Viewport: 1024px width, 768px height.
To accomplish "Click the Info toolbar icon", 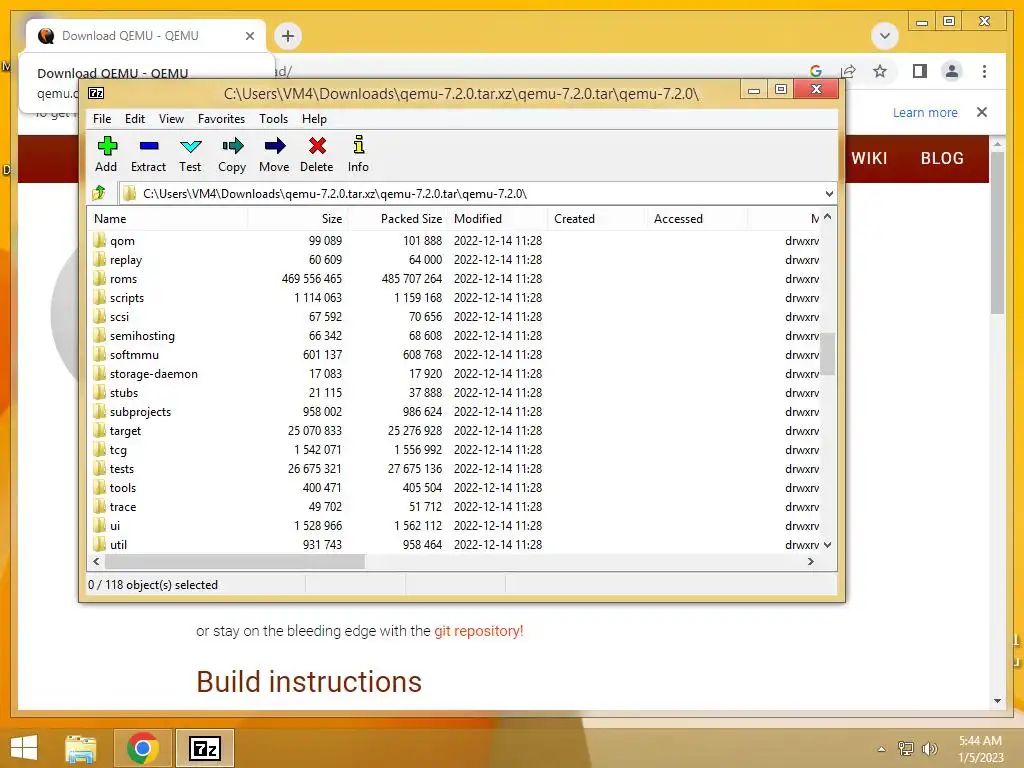I will point(359,145).
